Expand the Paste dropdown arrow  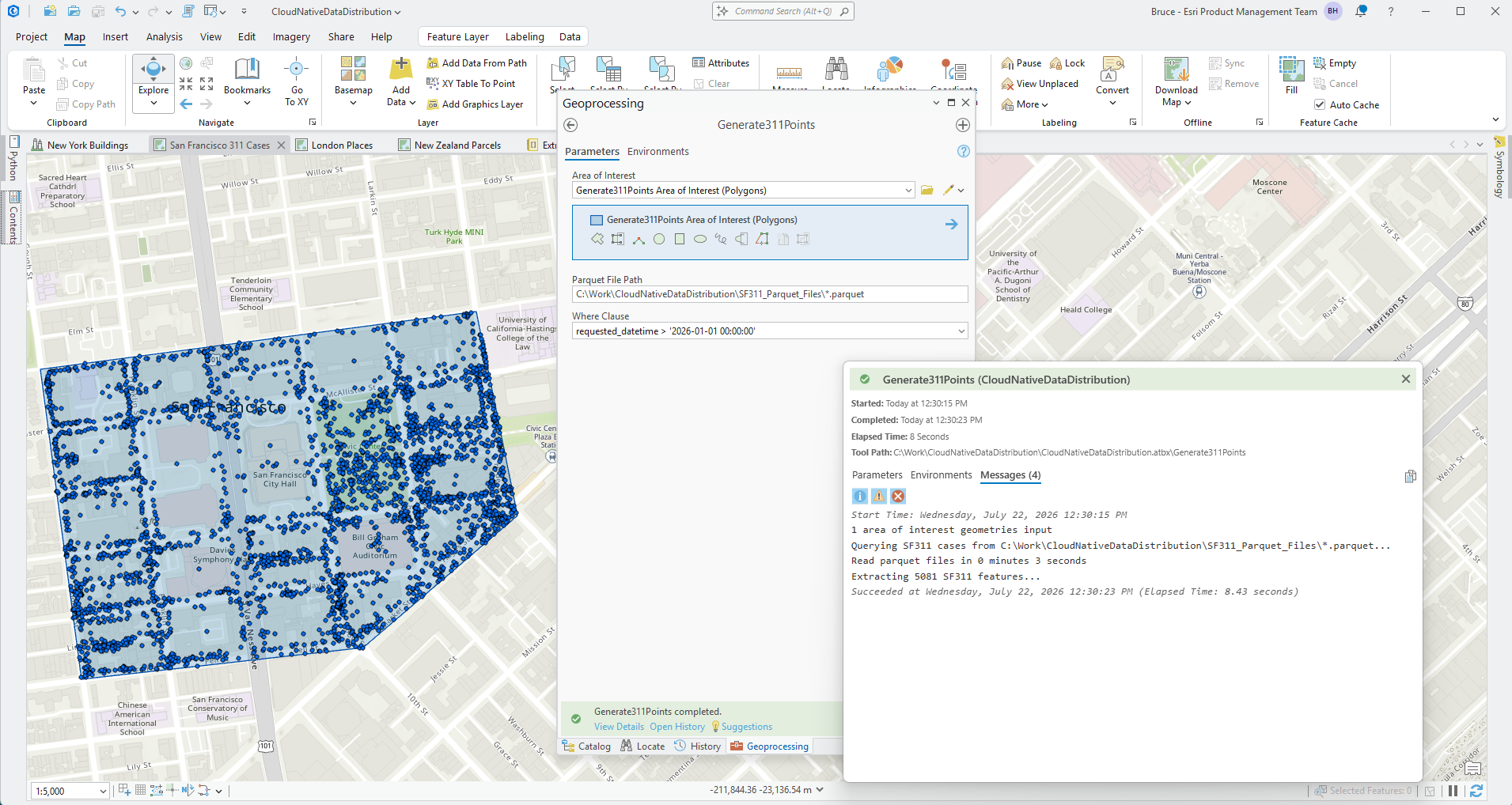pos(34,103)
